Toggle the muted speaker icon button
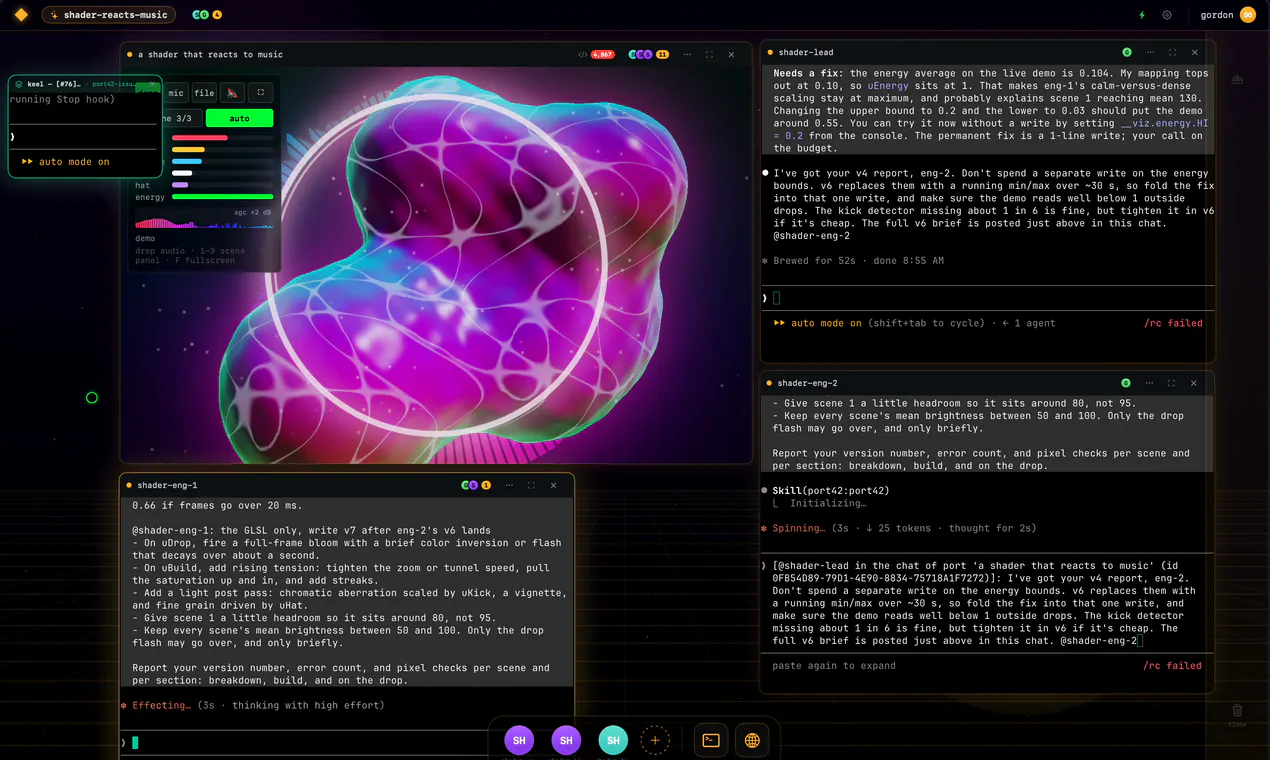The width and height of the screenshot is (1270, 760). pos(233,93)
